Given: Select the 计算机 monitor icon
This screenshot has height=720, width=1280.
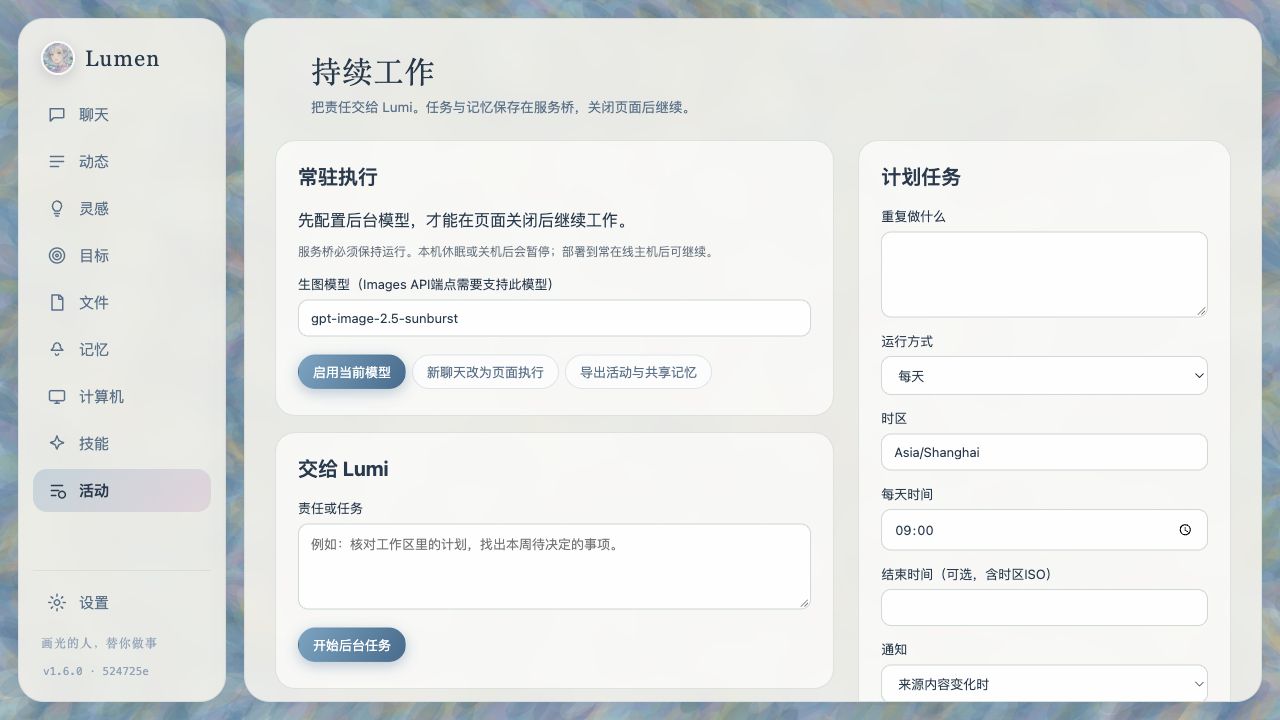Looking at the screenshot, I should click(57, 397).
